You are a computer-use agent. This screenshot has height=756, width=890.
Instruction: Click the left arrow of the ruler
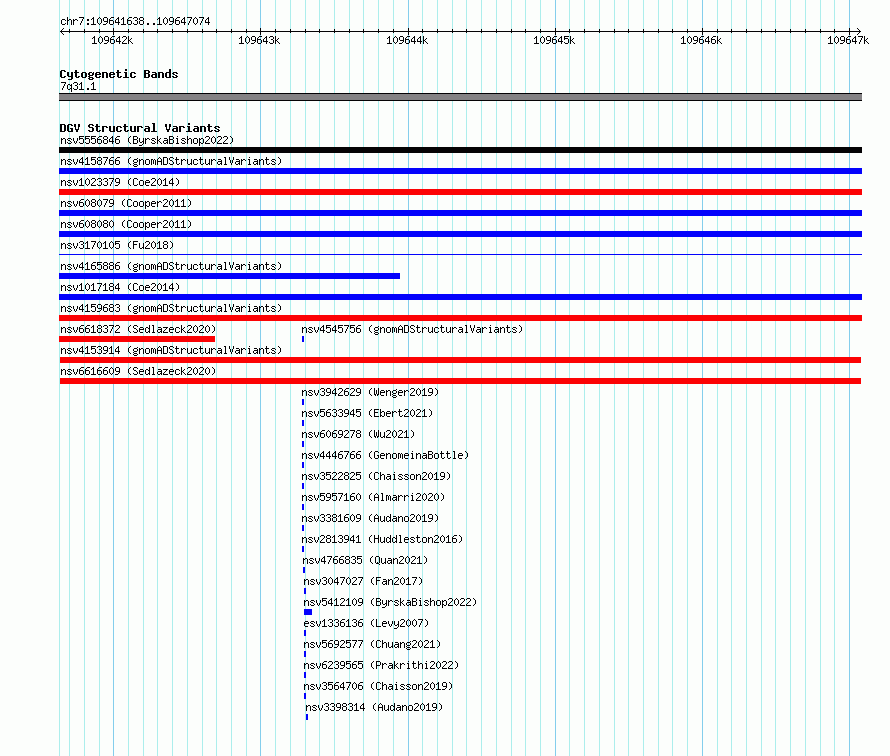tap(62, 32)
